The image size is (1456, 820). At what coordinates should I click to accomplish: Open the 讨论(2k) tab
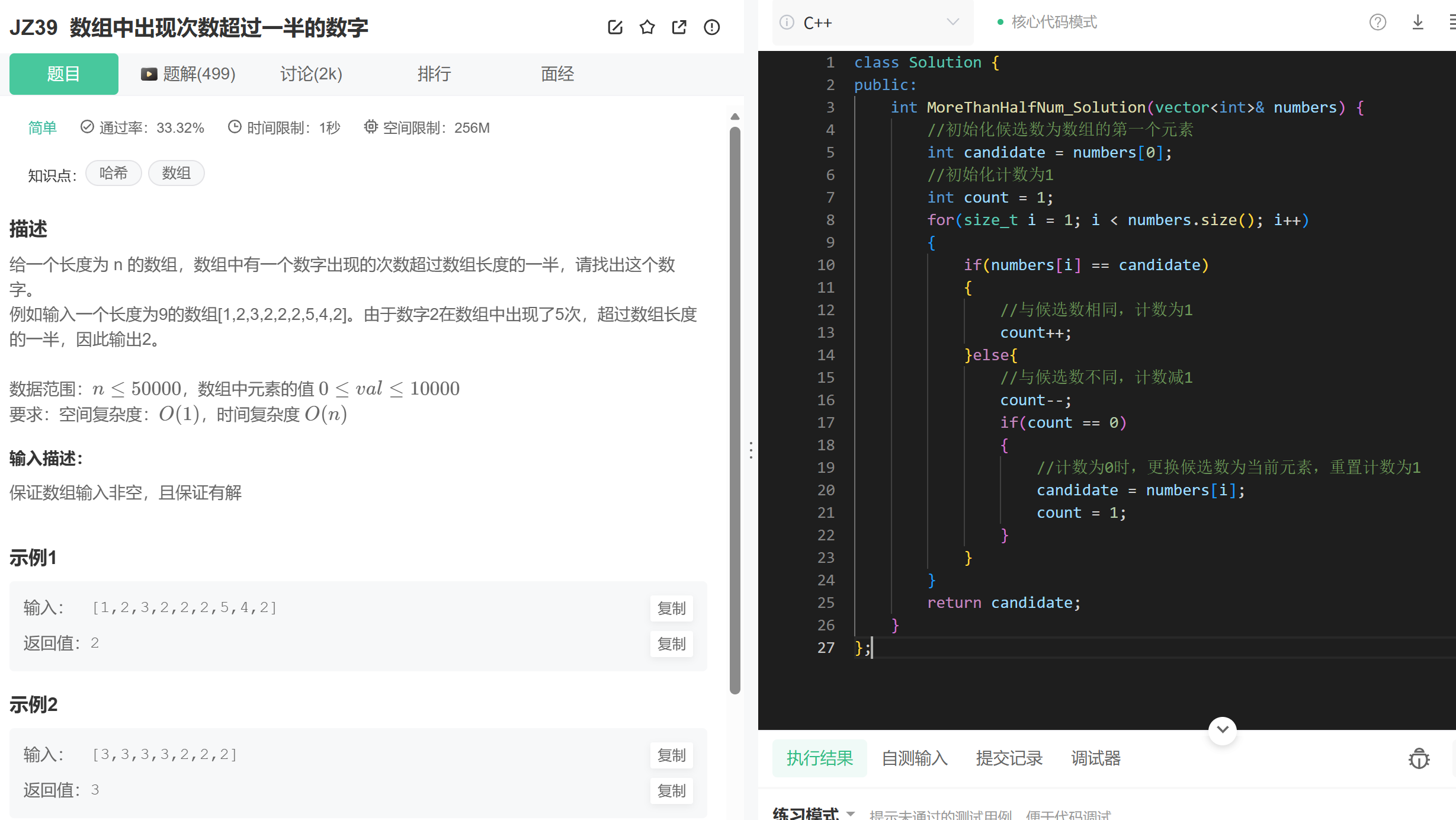311,74
